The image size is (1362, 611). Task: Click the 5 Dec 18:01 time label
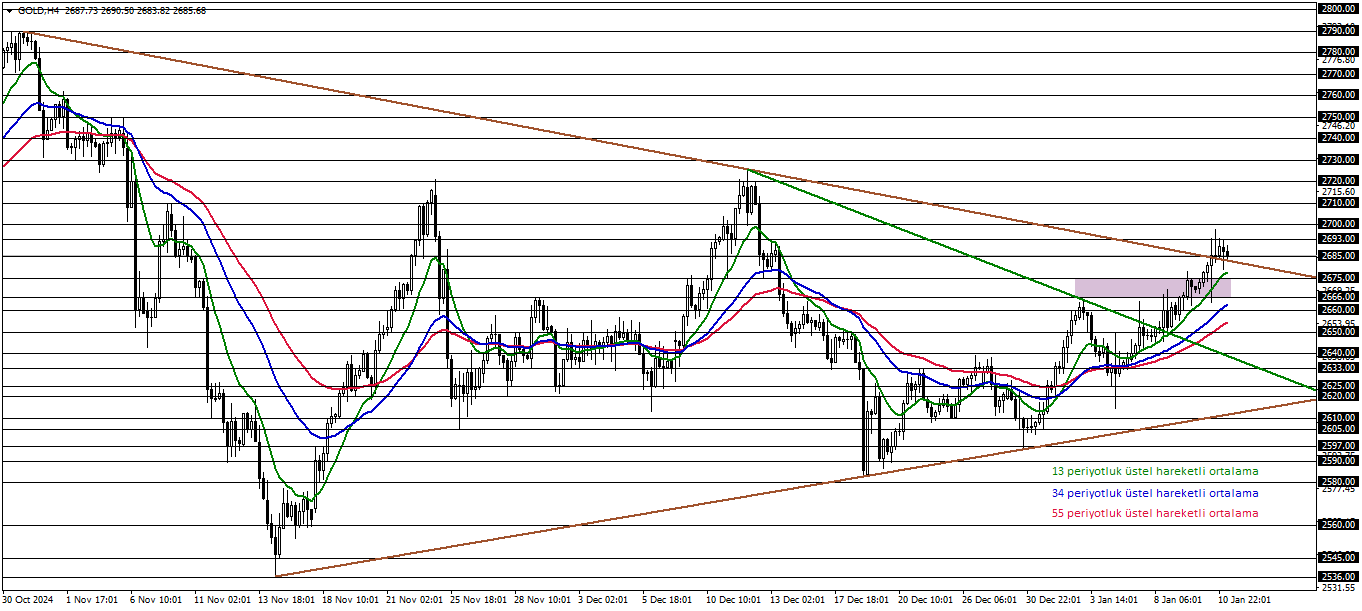(669, 600)
